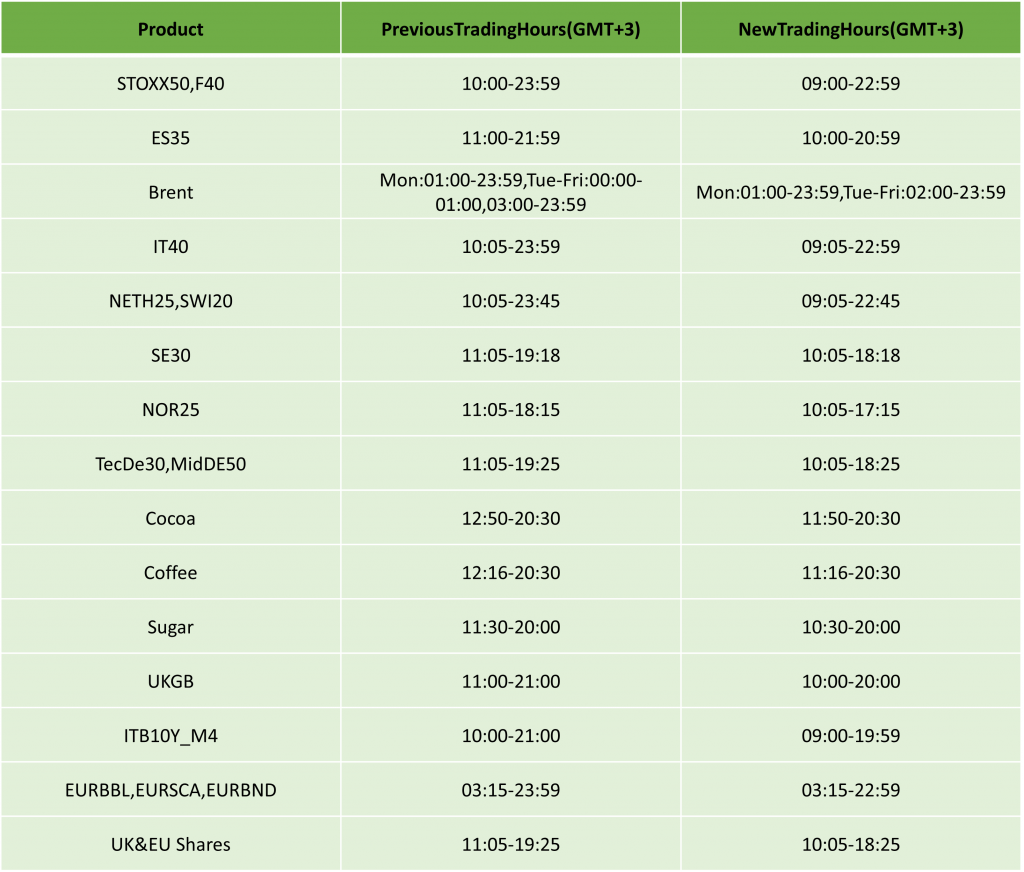Select the Product column header
Viewport: 1024px width, 872px height.
coord(170,28)
